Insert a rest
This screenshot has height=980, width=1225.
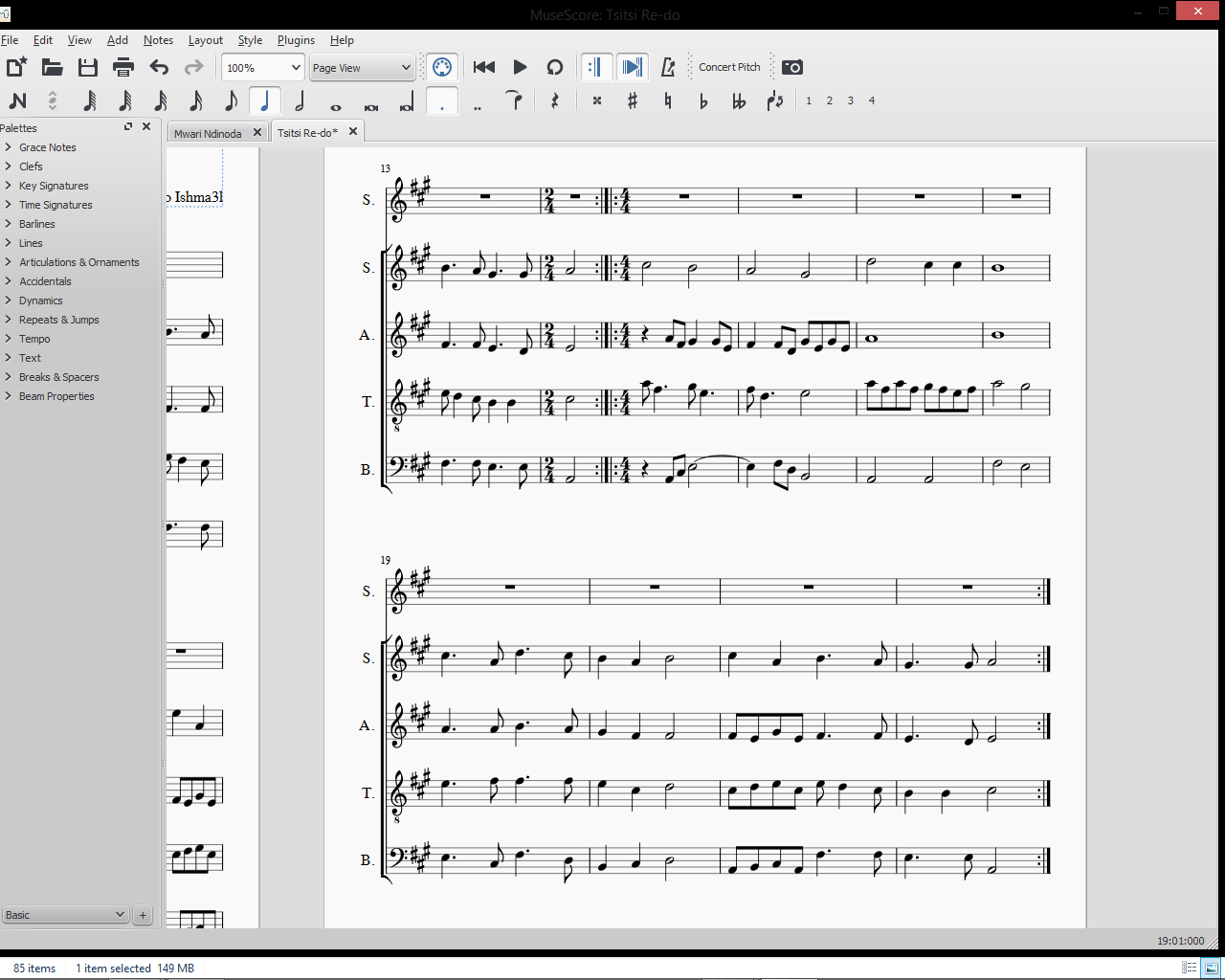555,100
